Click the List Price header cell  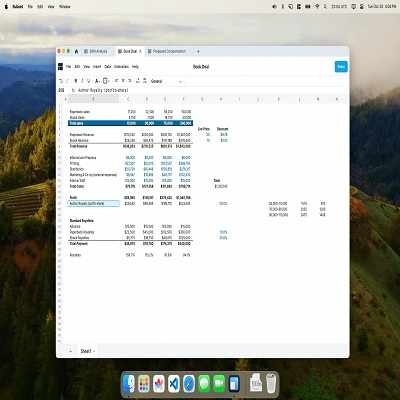tap(204, 129)
